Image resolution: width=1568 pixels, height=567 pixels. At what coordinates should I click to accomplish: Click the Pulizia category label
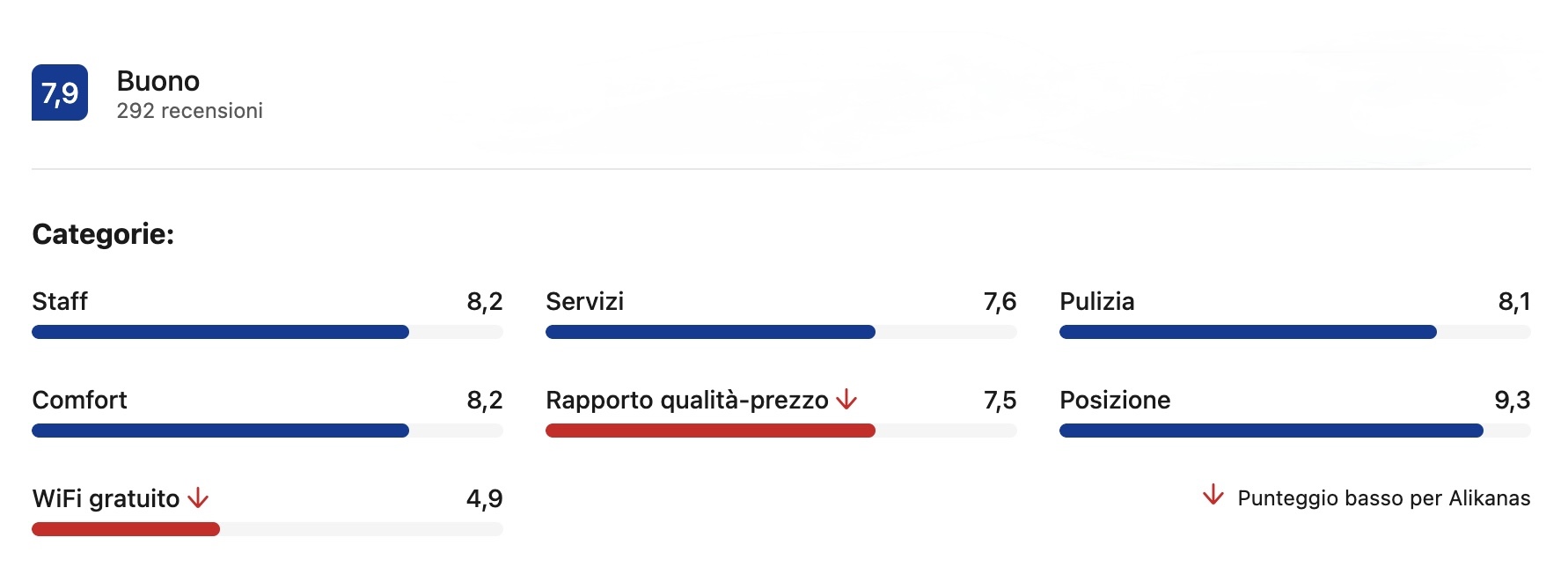[1096, 301]
